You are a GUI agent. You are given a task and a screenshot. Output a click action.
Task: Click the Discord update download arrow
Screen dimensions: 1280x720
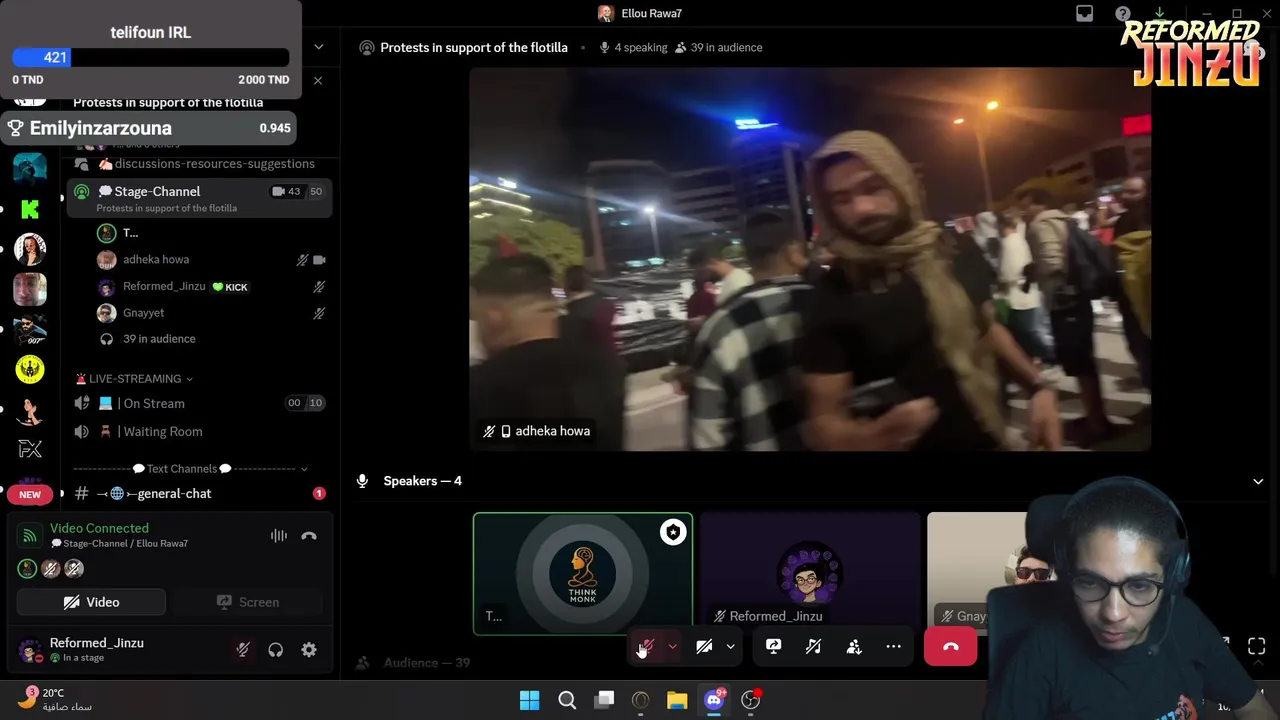[1159, 13]
